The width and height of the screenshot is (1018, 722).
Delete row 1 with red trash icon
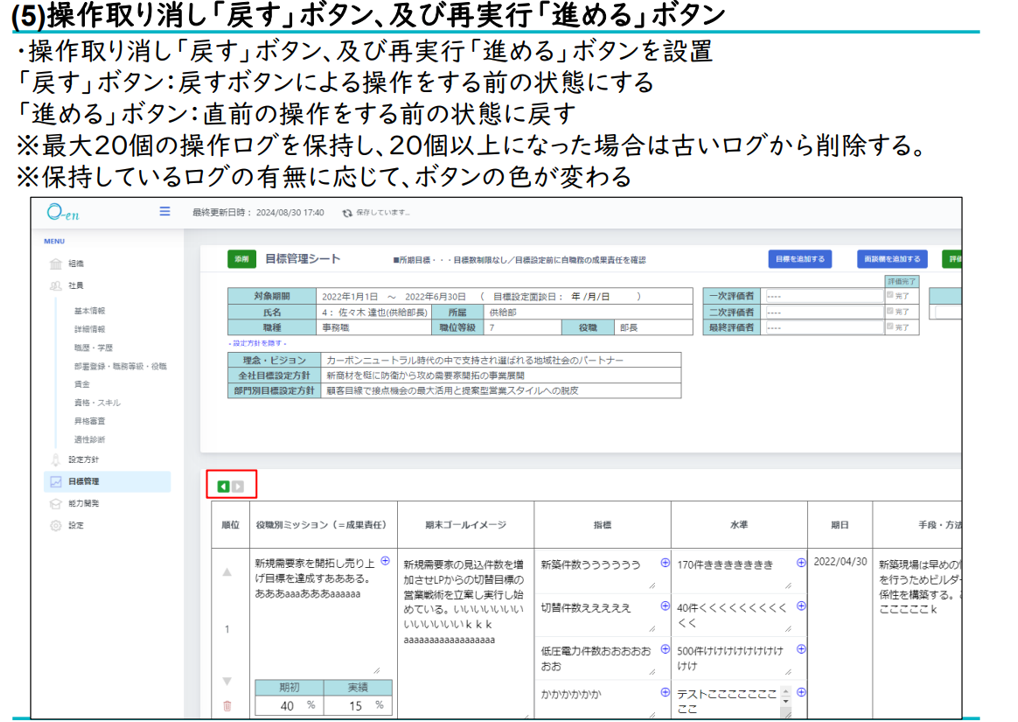pyautogui.click(x=227, y=706)
